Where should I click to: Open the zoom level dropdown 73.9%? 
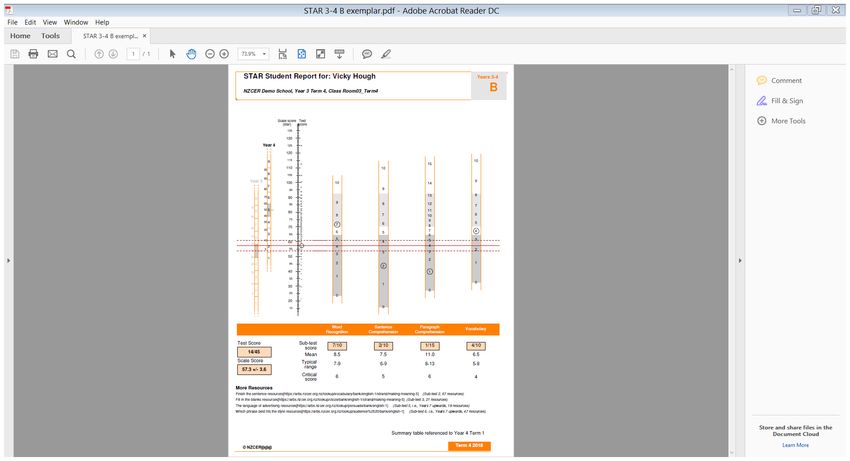tap(253, 54)
